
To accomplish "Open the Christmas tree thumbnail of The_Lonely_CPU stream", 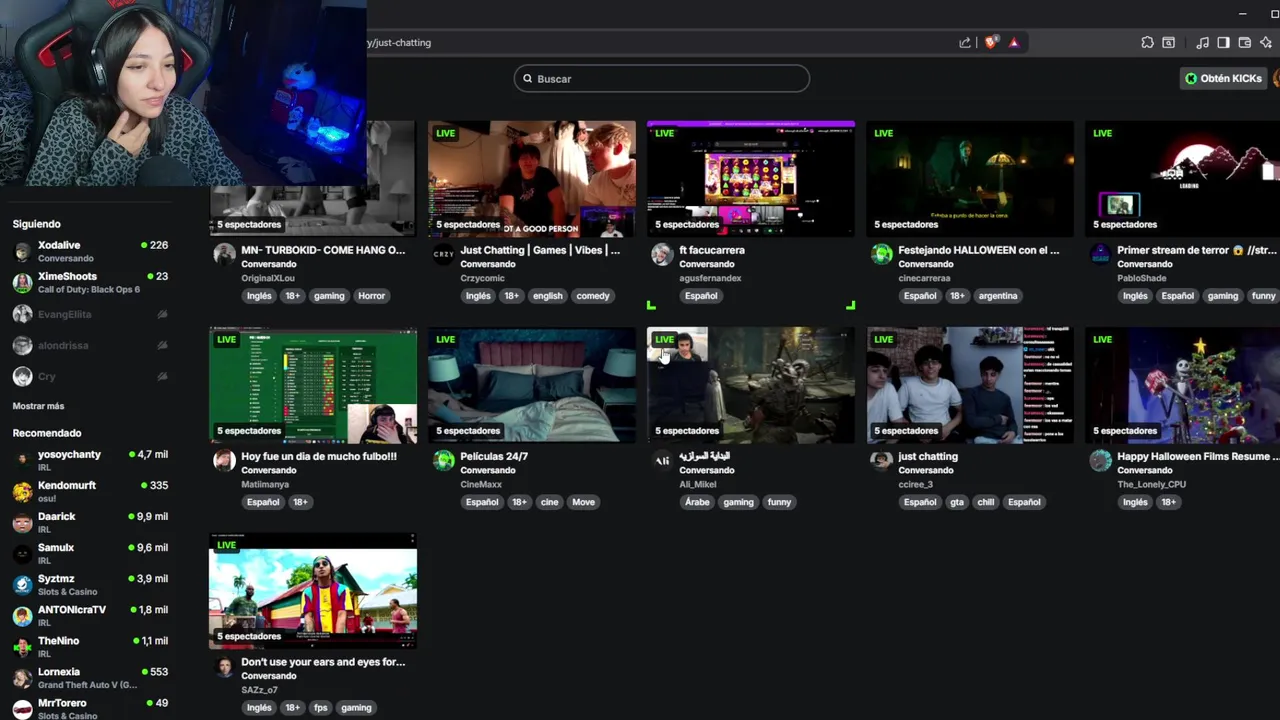I will tap(1183, 385).
